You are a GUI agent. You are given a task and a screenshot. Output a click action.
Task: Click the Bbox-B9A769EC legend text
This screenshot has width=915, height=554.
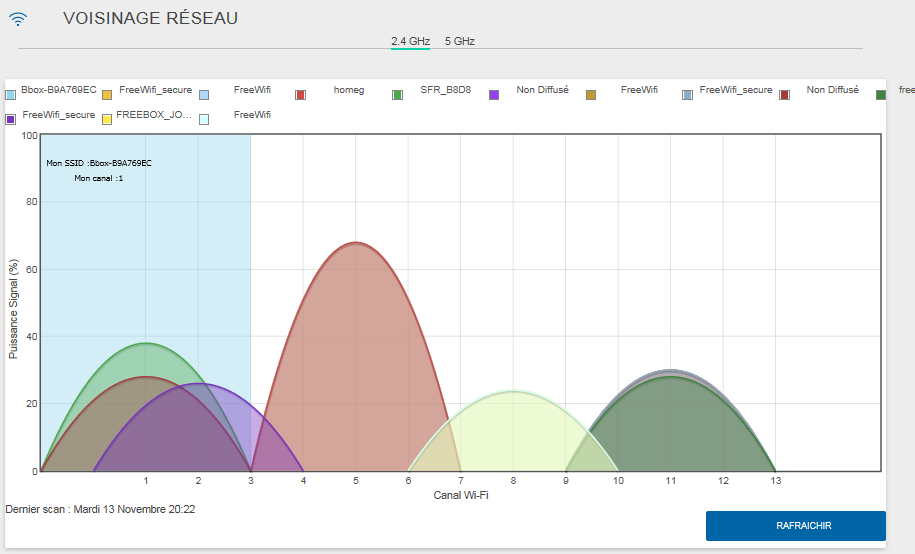point(59,90)
